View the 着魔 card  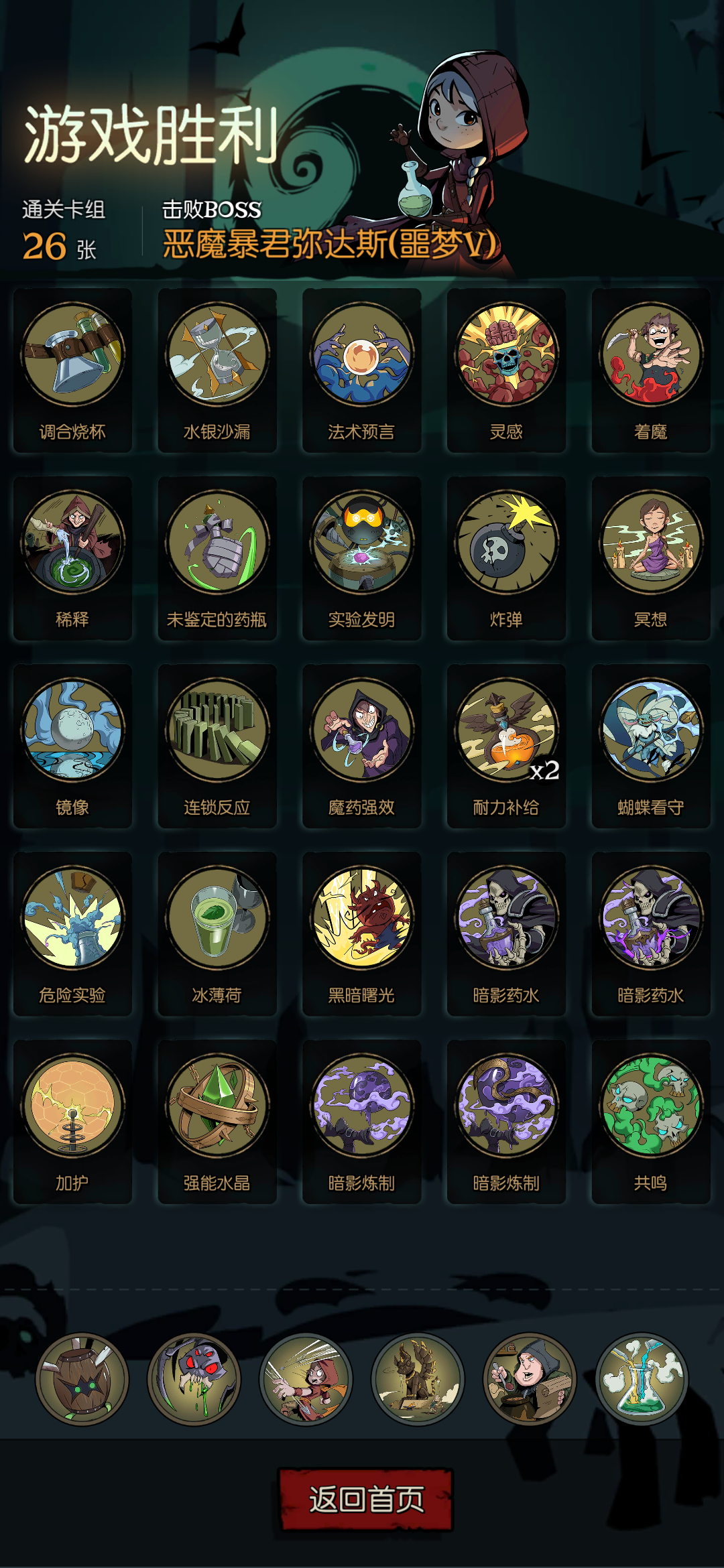[x=651, y=371]
